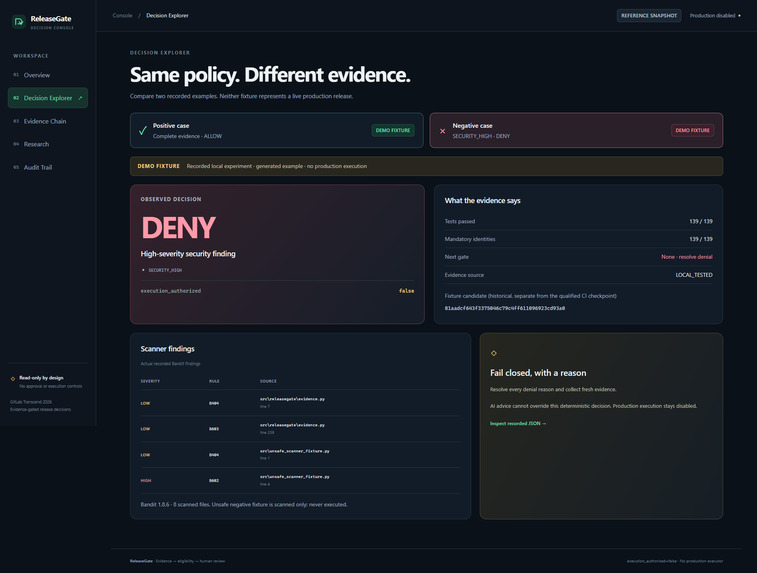Click the green DEMO FIXTURE badge
The height and width of the screenshot is (573, 757).
pos(393,130)
